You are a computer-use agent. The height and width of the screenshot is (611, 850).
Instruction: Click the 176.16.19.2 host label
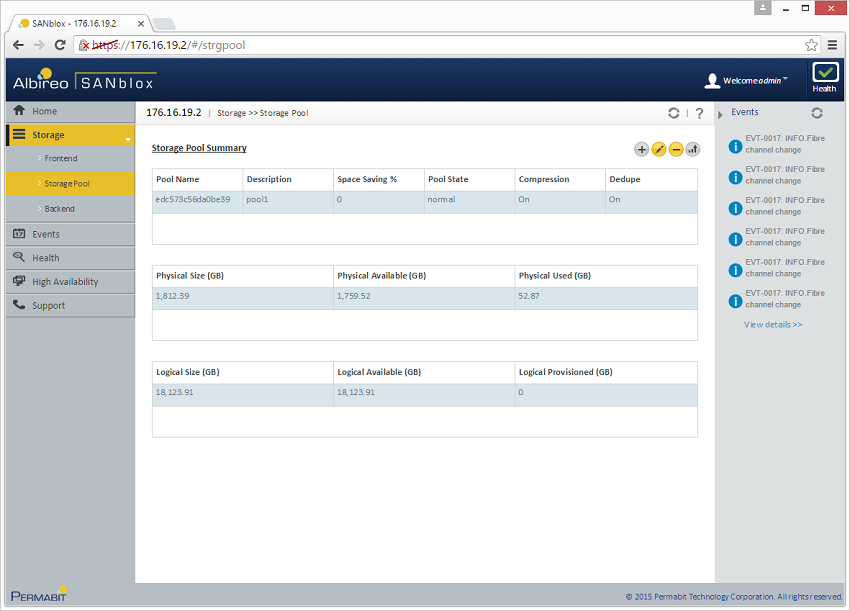tap(173, 113)
